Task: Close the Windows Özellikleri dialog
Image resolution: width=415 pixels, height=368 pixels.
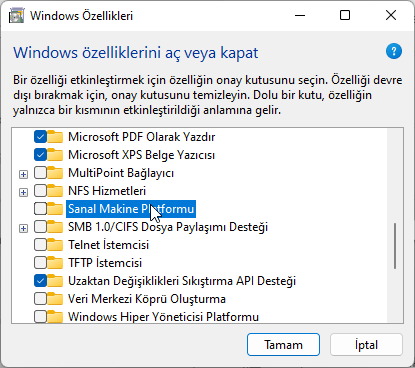Action: (x=391, y=15)
